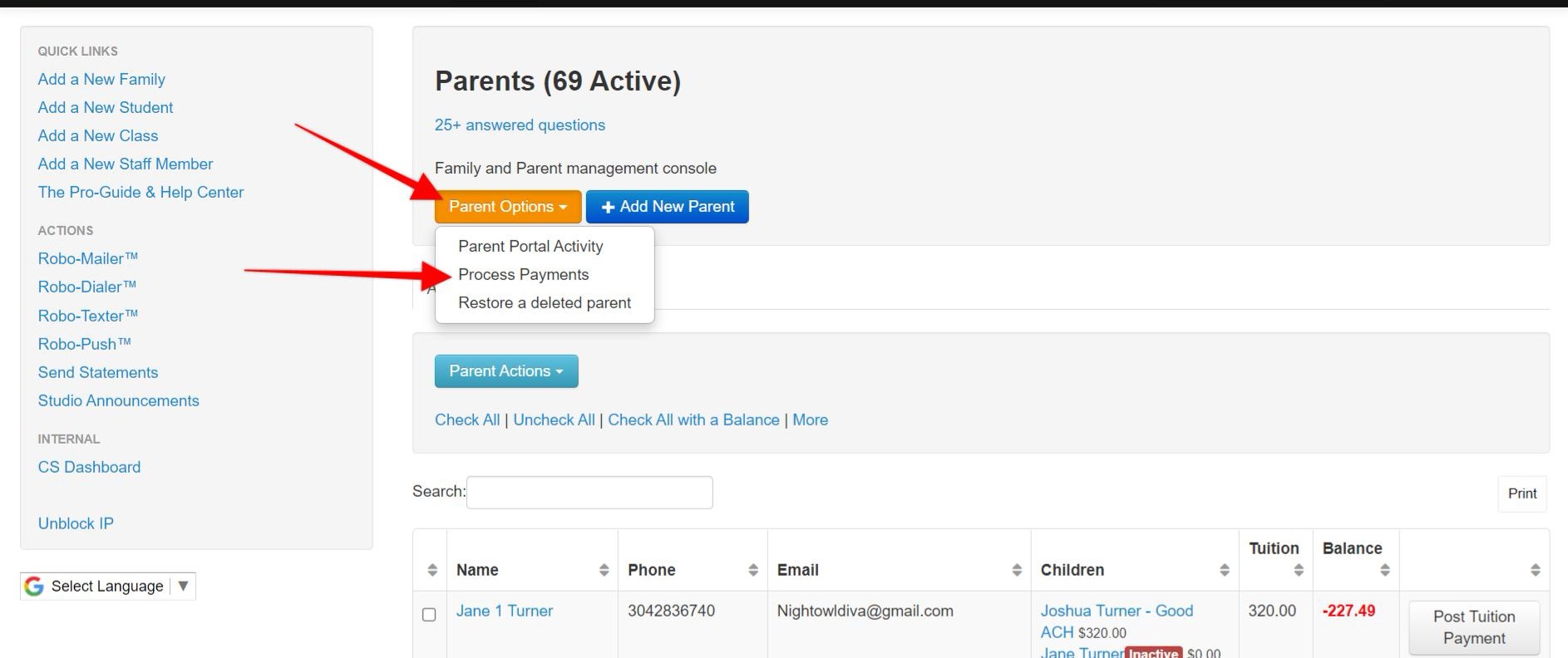Screen dimensions: 1568x658
Task: Click sort arrows in first checkbox column
Action: pos(432,570)
